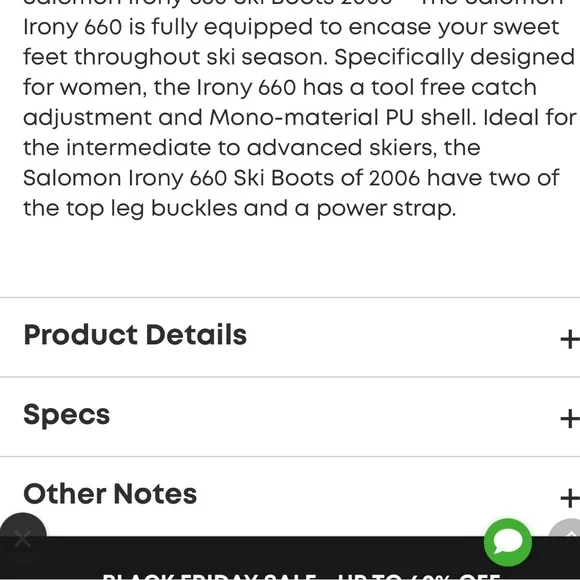Image resolution: width=580 pixels, height=580 pixels.
Task: Click the words 'feet throughout ski season'
Action: pyautogui.click(x=175, y=58)
